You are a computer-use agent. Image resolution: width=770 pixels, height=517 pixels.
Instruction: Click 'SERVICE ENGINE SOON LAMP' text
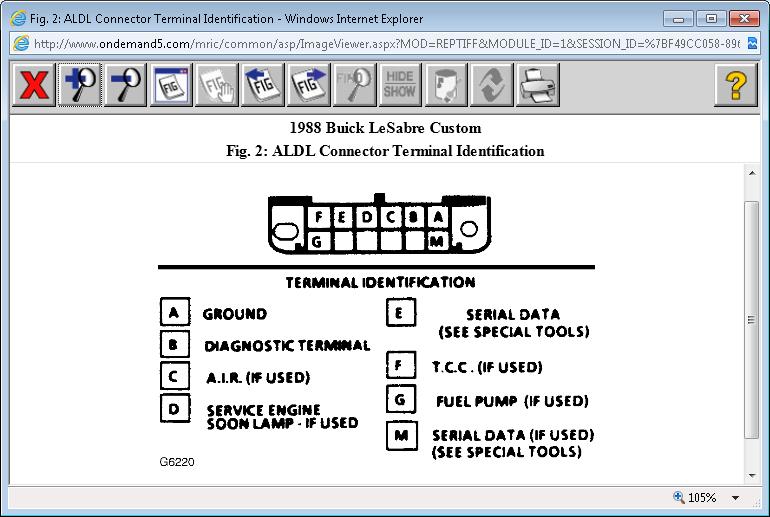click(x=282, y=417)
